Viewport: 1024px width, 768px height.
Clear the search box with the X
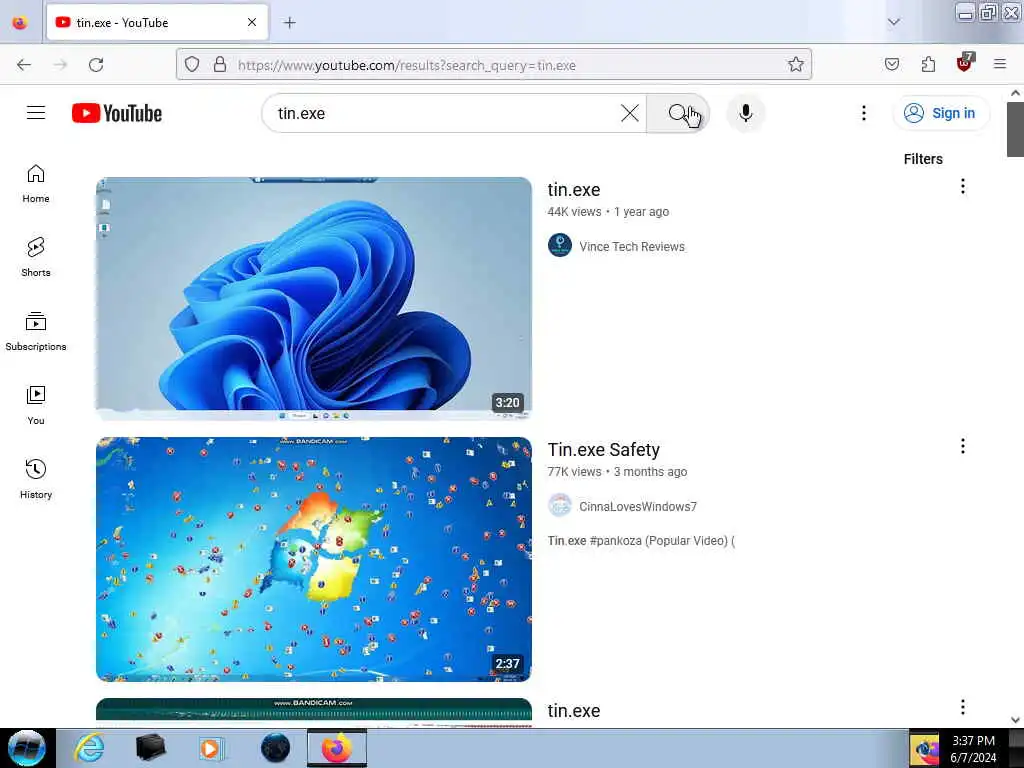point(630,113)
